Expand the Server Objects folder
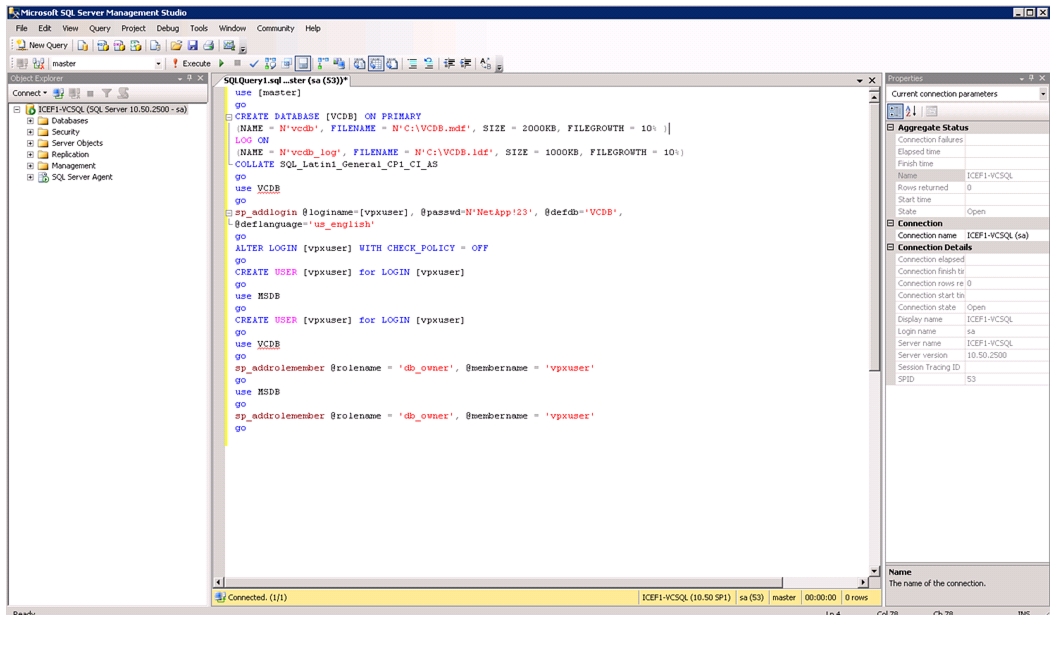Viewport: 1059px width, 653px height. point(30,143)
